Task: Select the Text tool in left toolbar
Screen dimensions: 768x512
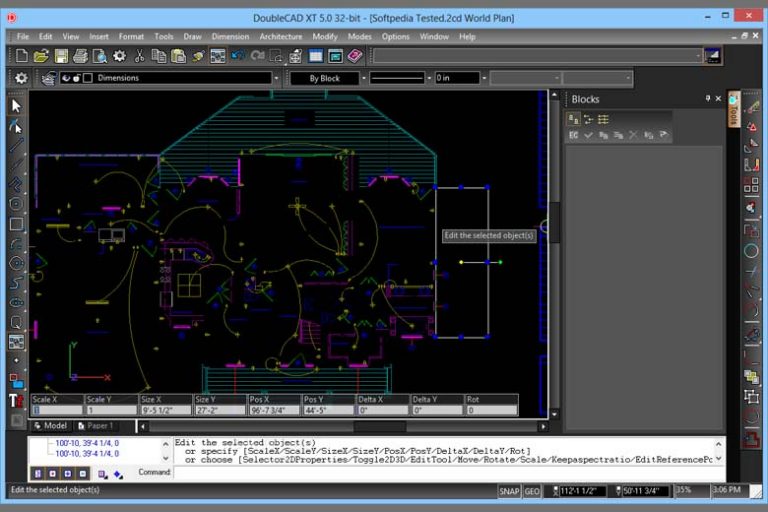Action: (x=16, y=401)
